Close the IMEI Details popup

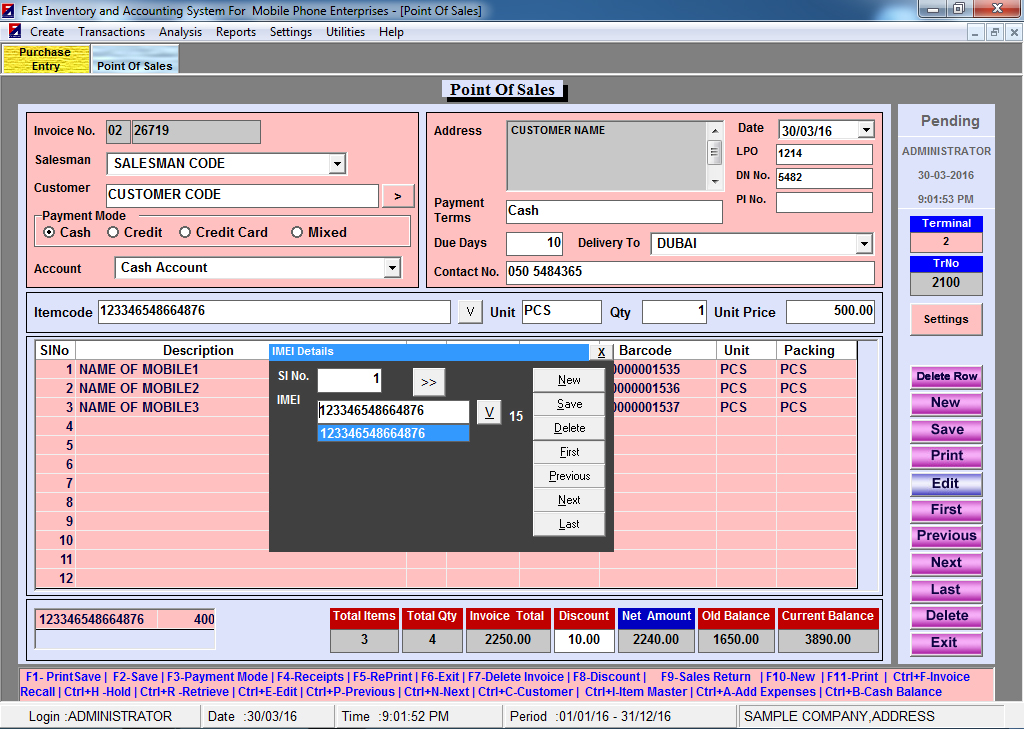[x=600, y=352]
